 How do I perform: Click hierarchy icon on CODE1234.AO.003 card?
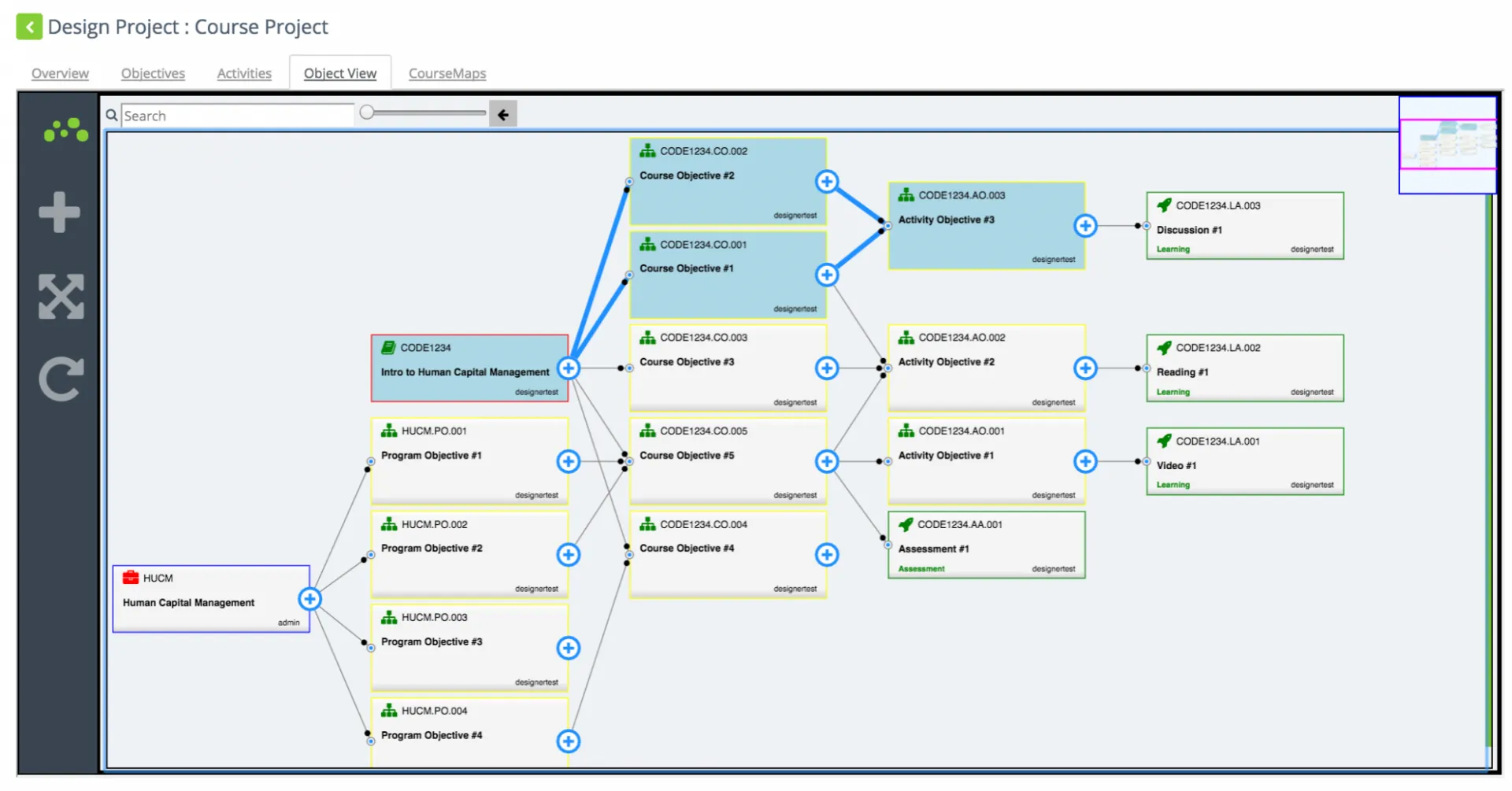click(x=906, y=194)
